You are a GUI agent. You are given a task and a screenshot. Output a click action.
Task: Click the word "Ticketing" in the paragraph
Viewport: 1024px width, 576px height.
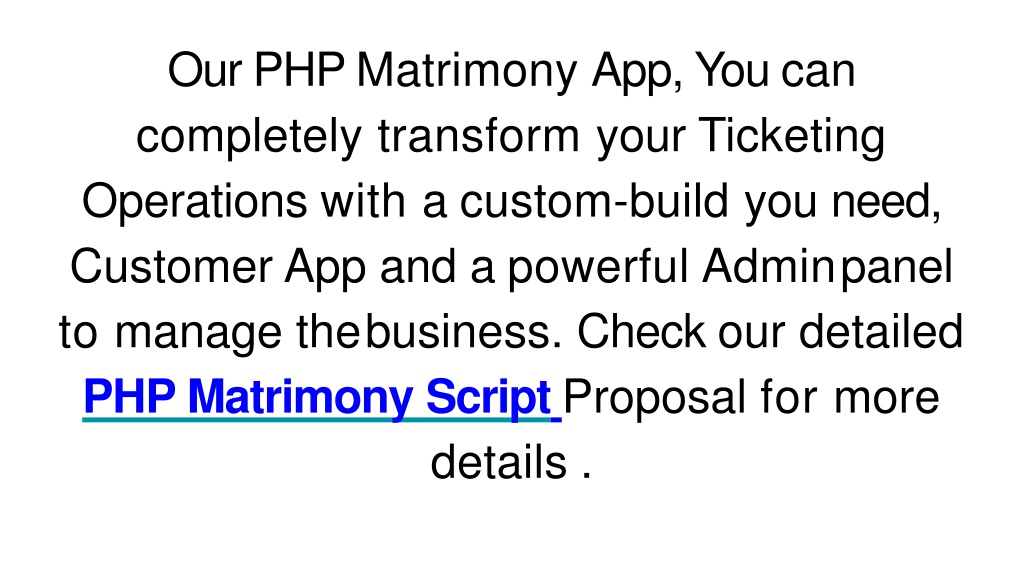(x=792, y=136)
